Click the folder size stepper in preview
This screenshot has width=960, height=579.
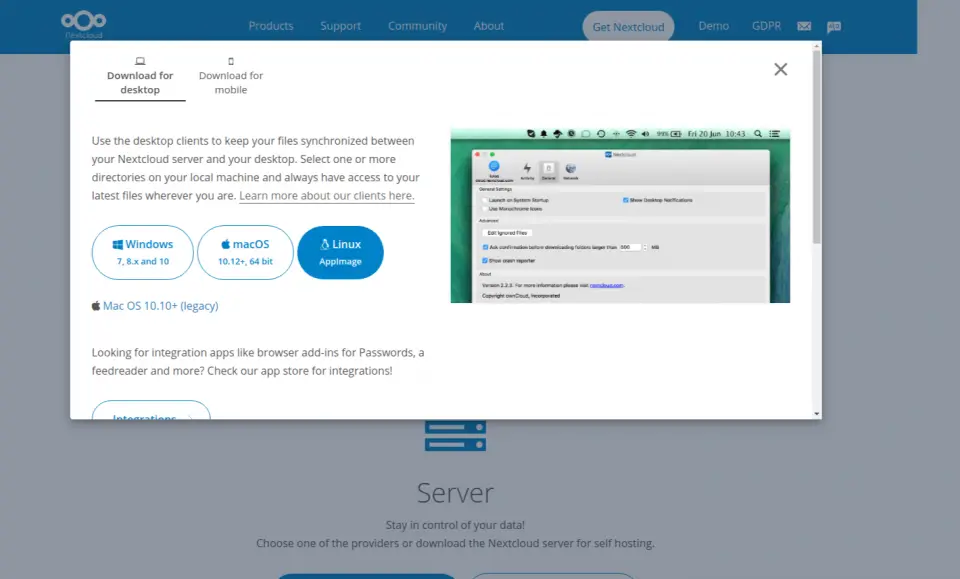645,246
